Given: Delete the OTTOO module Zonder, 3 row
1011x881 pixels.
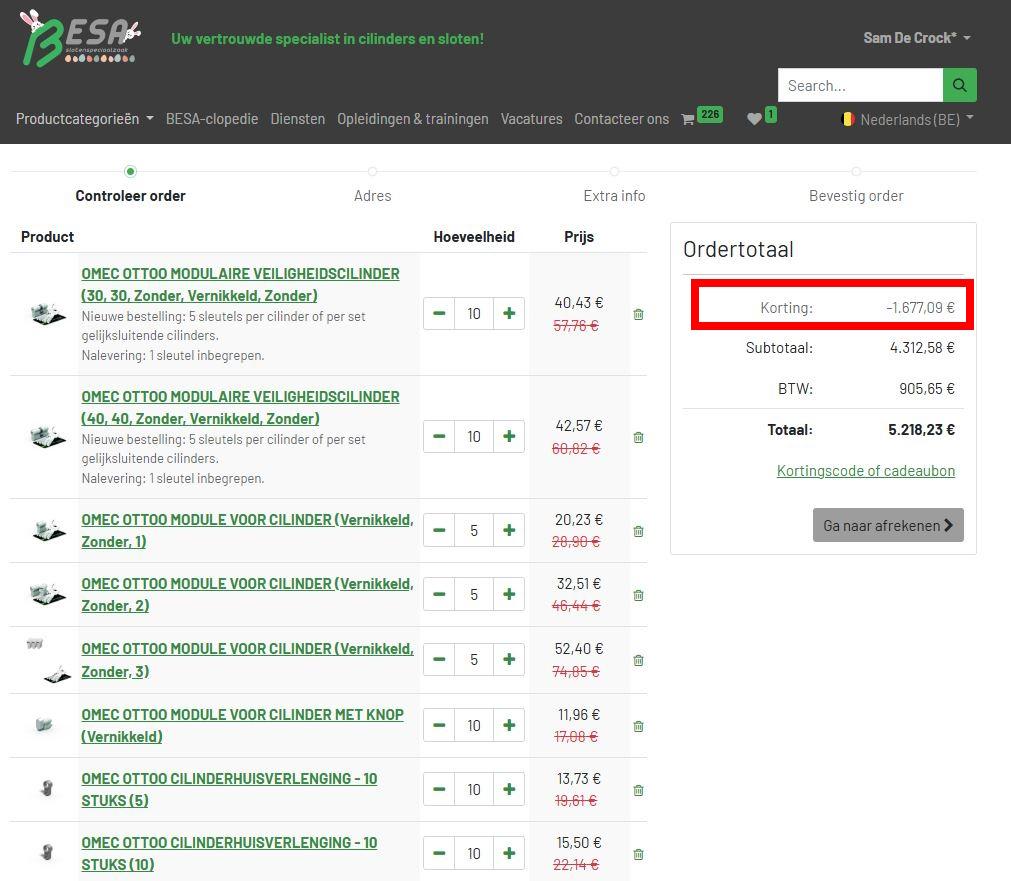Looking at the screenshot, I should pyautogui.click(x=638, y=660).
